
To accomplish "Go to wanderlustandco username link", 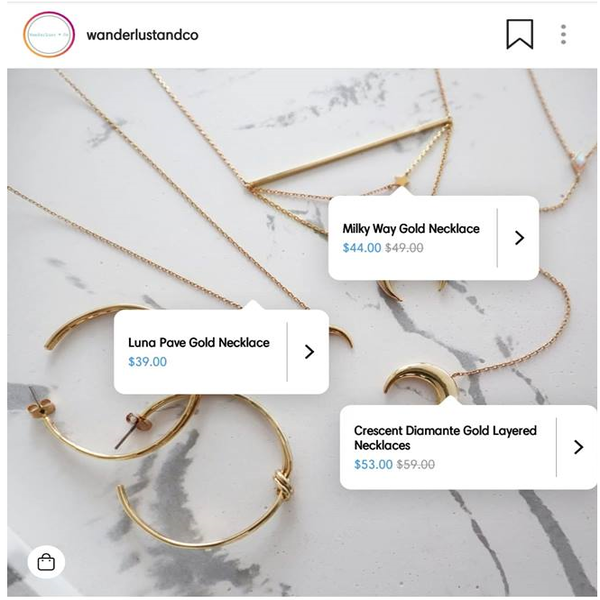I will point(142,35).
